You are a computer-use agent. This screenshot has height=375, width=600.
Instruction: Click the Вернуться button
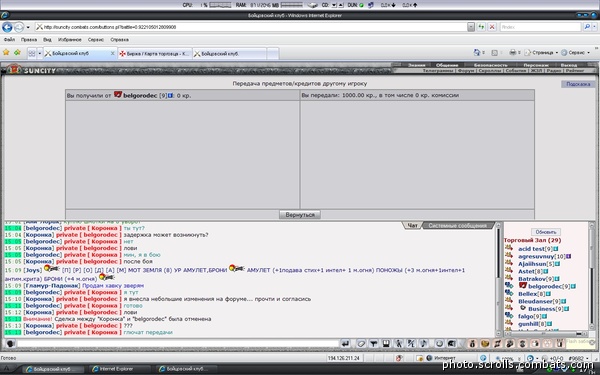[x=300, y=215]
